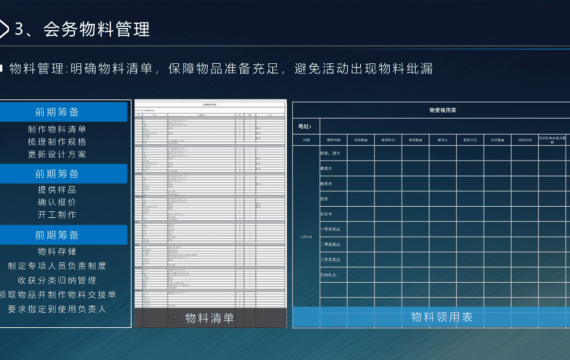Click the '一等奖奖品' row label
The width and height of the screenshot is (570, 360).
[x=330, y=229]
